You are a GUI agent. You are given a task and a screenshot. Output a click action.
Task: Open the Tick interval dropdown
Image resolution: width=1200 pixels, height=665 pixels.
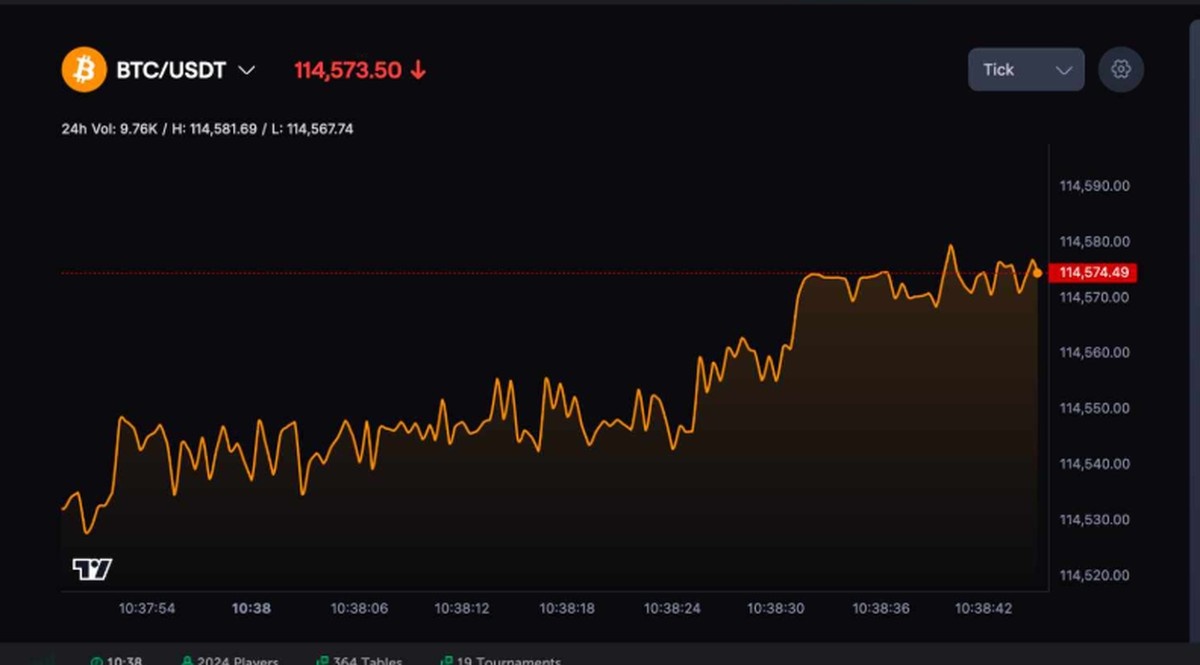click(1025, 69)
